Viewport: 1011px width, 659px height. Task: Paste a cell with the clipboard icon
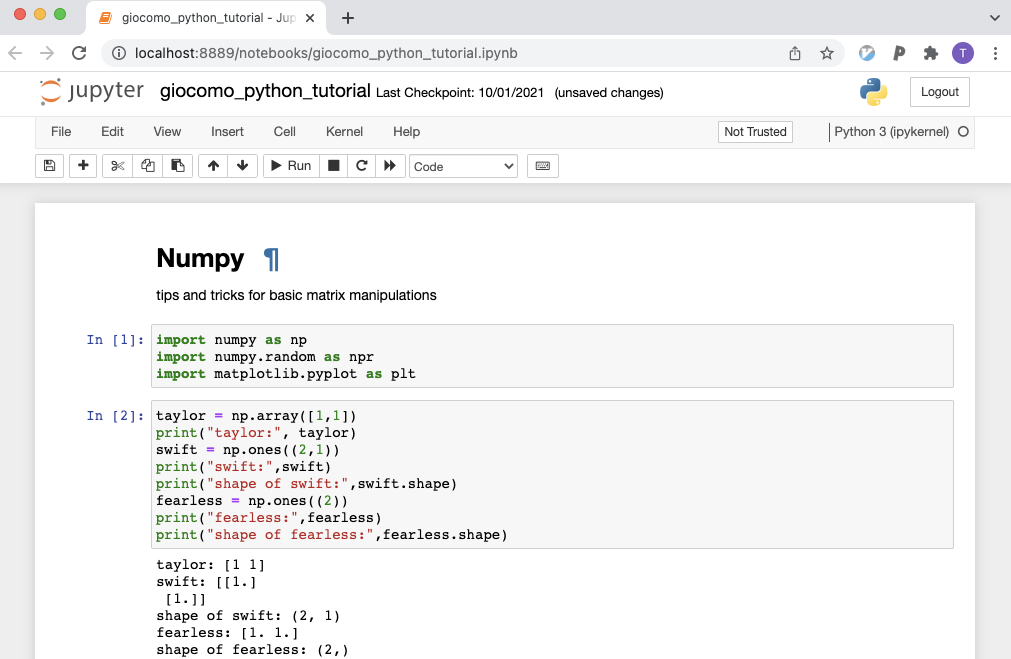click(177, 165)
